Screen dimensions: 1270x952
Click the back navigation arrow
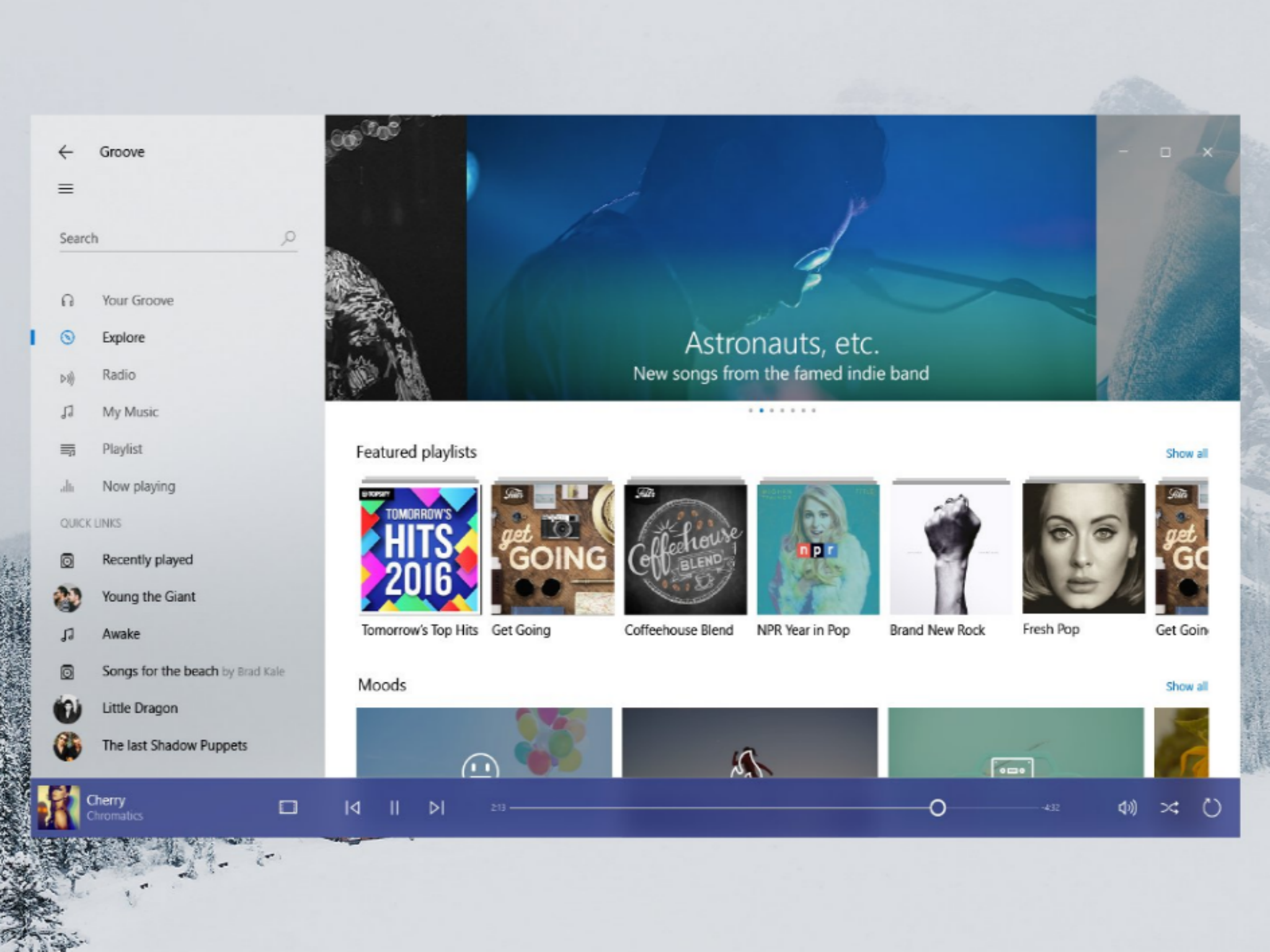[x=63, y=151]
